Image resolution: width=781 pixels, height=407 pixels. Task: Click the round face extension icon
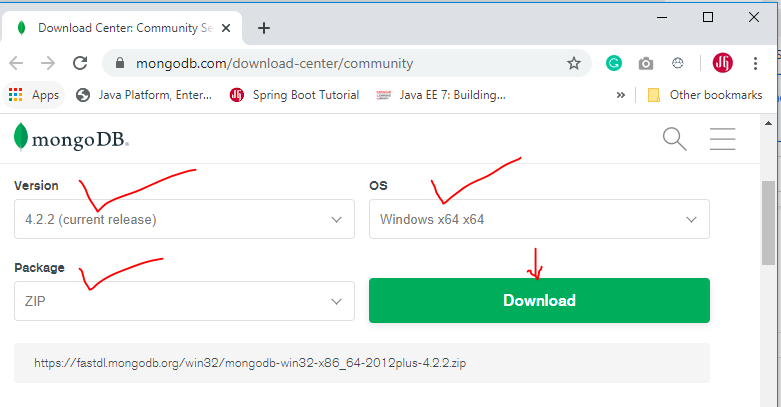point(678,63)
